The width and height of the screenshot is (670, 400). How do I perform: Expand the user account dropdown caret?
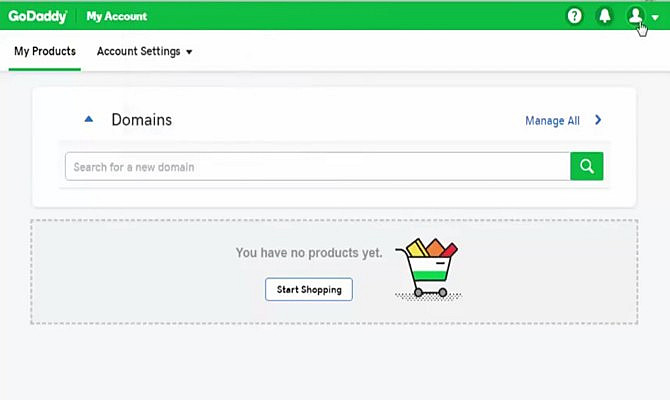[655, 17]
